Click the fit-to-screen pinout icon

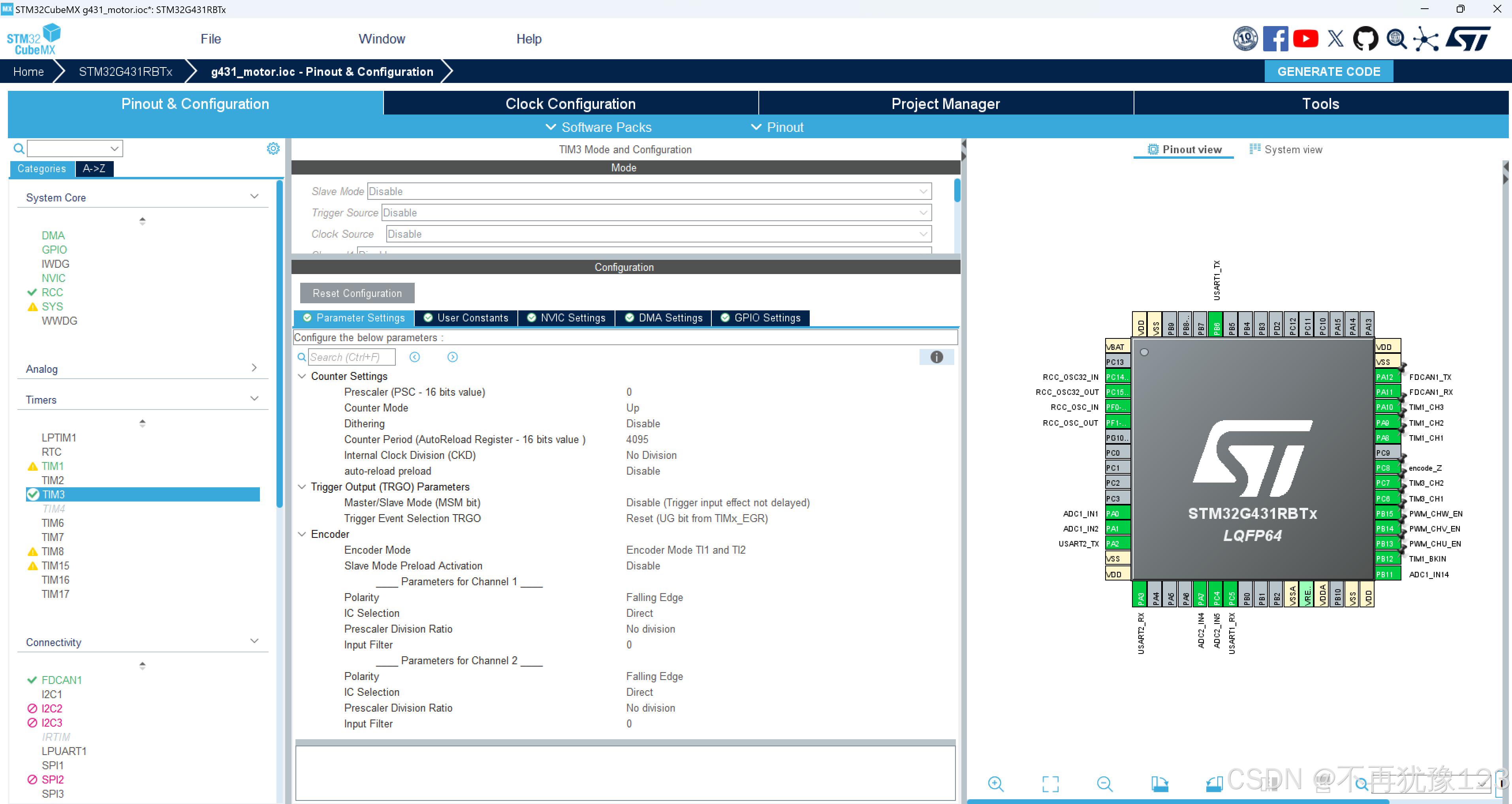pos(1050,783)
